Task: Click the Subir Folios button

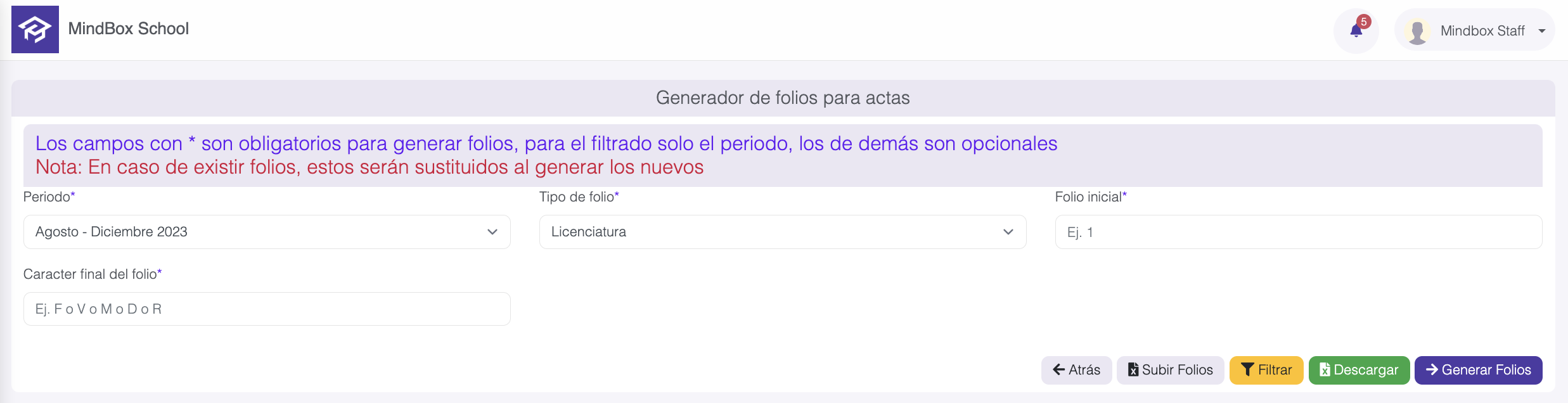Action: coord(1170,370)
